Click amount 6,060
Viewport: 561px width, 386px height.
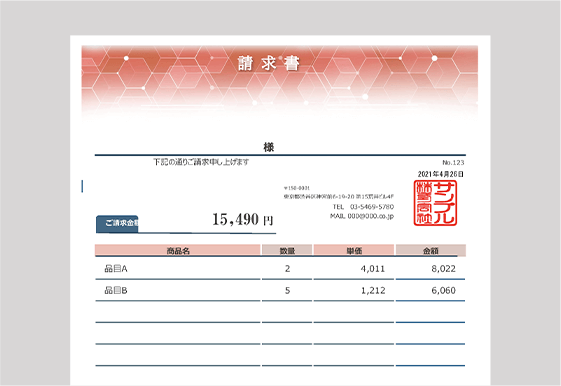click(444, 290)
